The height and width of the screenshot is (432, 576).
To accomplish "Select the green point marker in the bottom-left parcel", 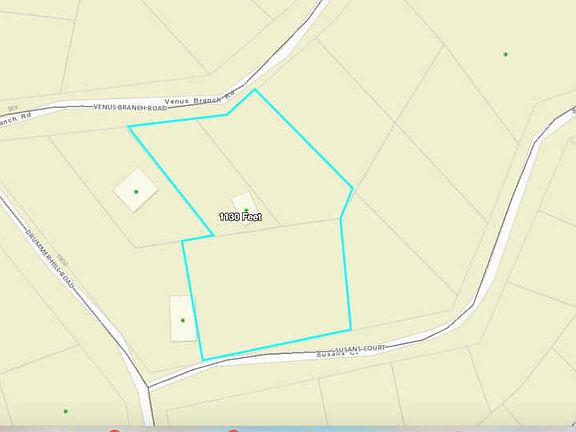I will click(66, 411).
